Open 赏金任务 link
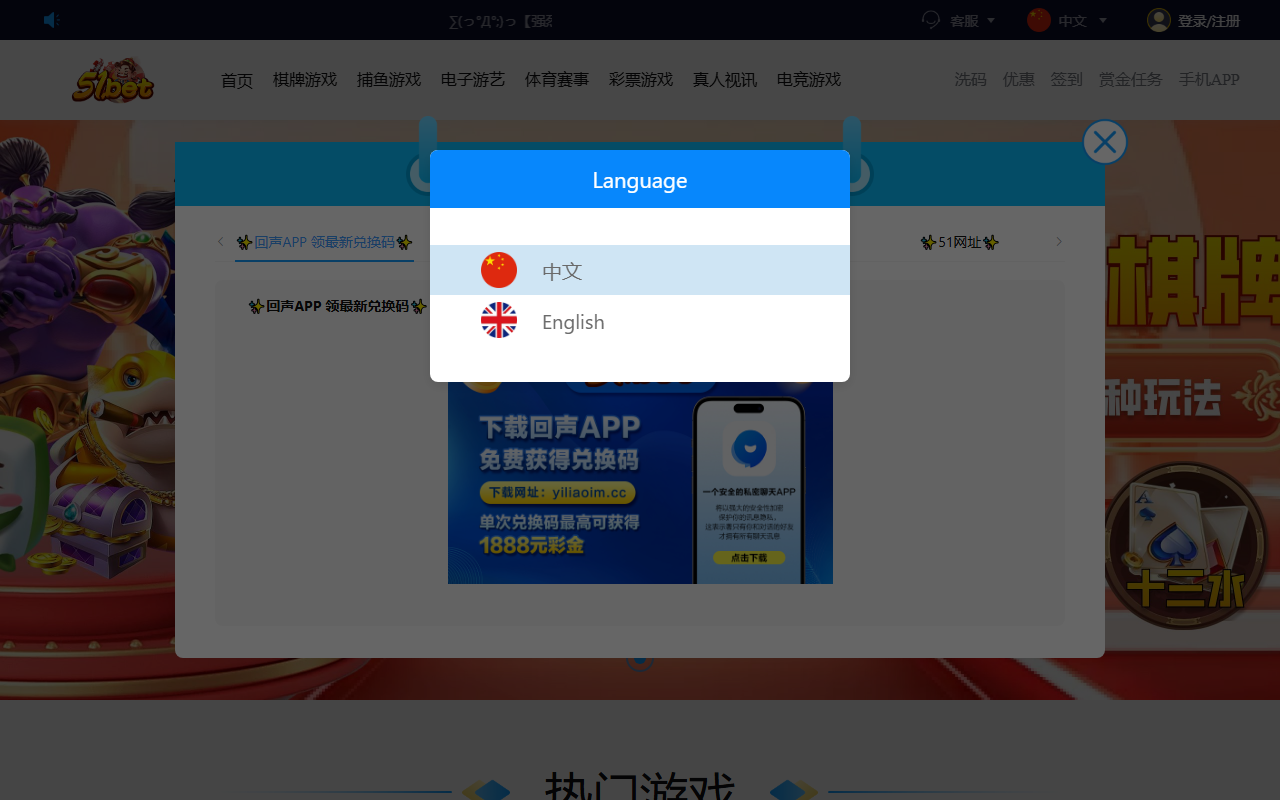The image size is (1280, 800). click(x=1131, y=80)
